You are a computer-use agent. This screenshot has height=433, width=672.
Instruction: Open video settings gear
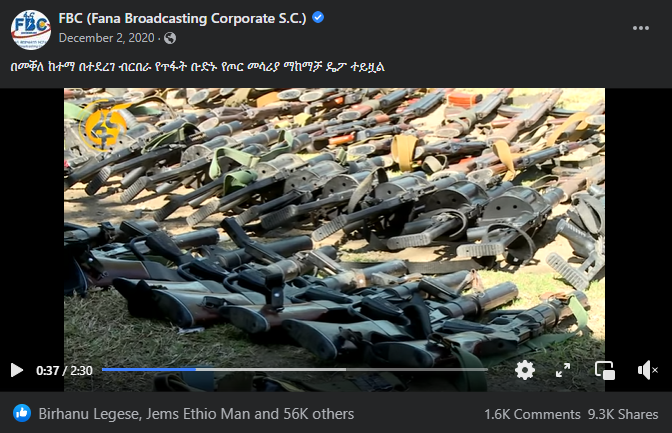525,370
